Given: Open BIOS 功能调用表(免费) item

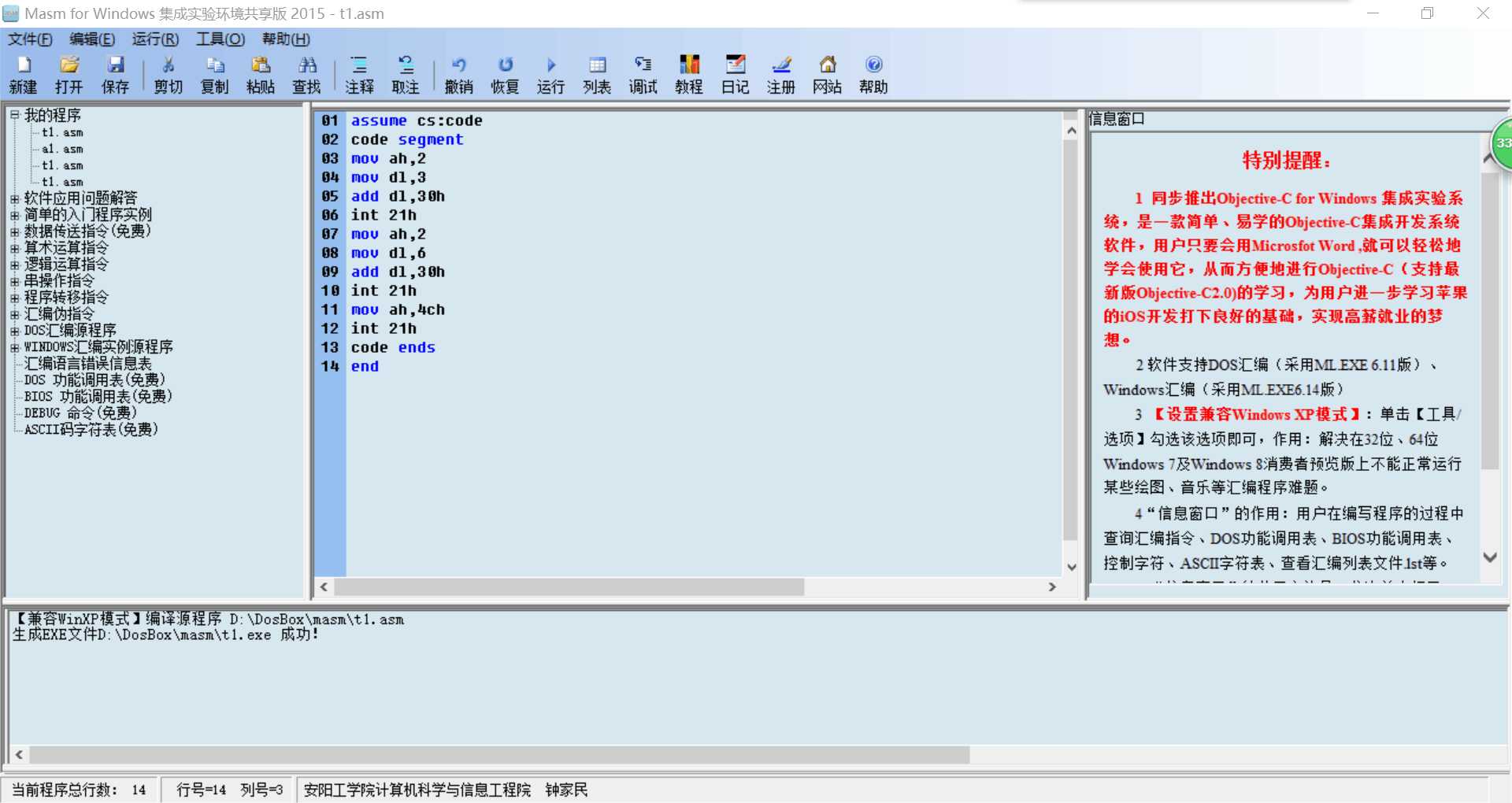Looking at the screenshot, I should click(98, 397).
